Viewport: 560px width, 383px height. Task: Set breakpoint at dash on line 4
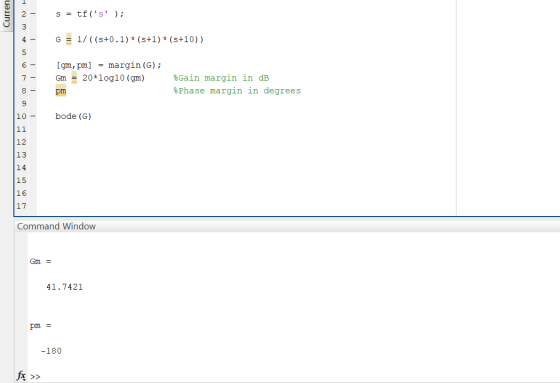coord(33,39)
